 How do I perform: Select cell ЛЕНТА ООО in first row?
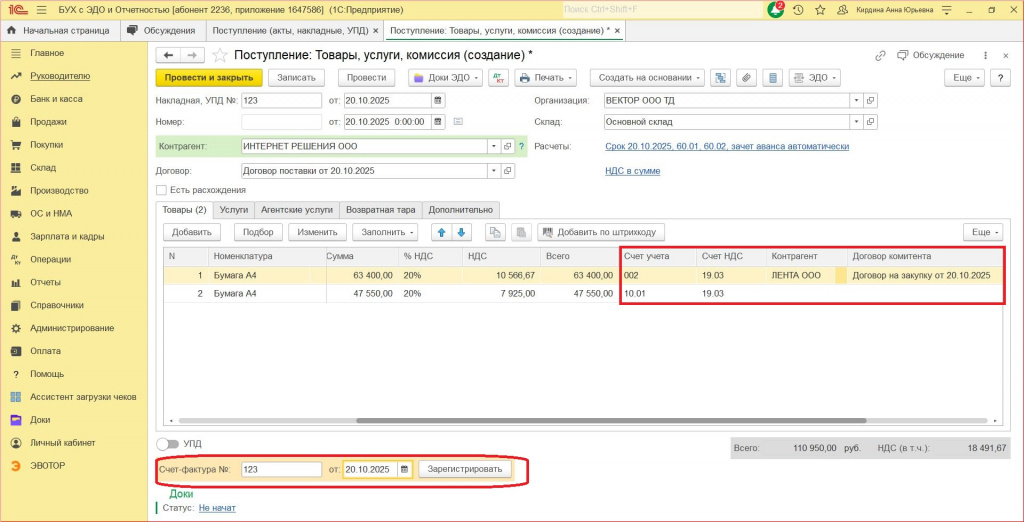tap(807, 276)
